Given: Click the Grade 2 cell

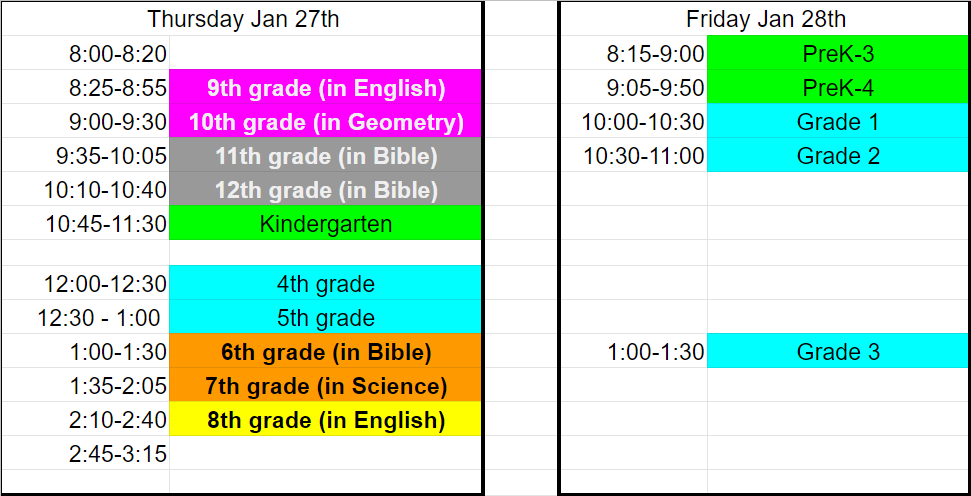Looking at the screenshot, I should click(838, 156).
